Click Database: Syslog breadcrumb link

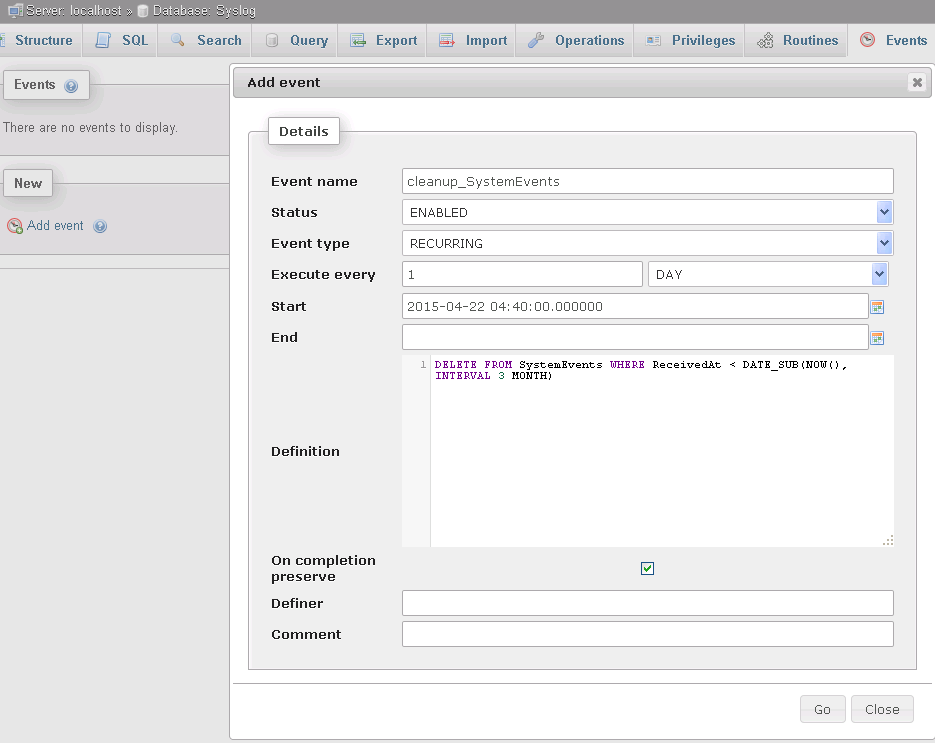(x=204, y=11)
